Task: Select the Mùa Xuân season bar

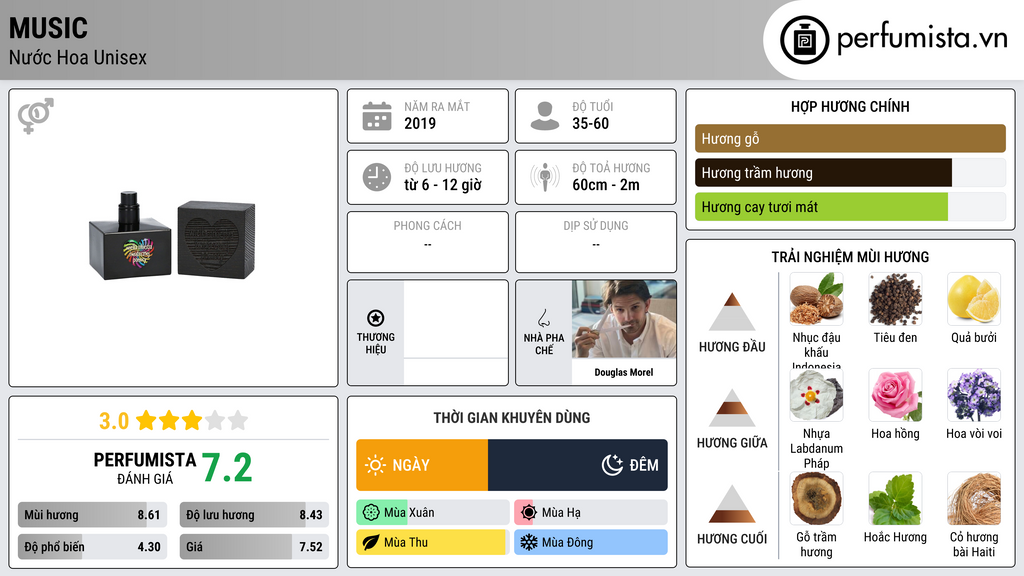Action: click(x=433, y=513)
